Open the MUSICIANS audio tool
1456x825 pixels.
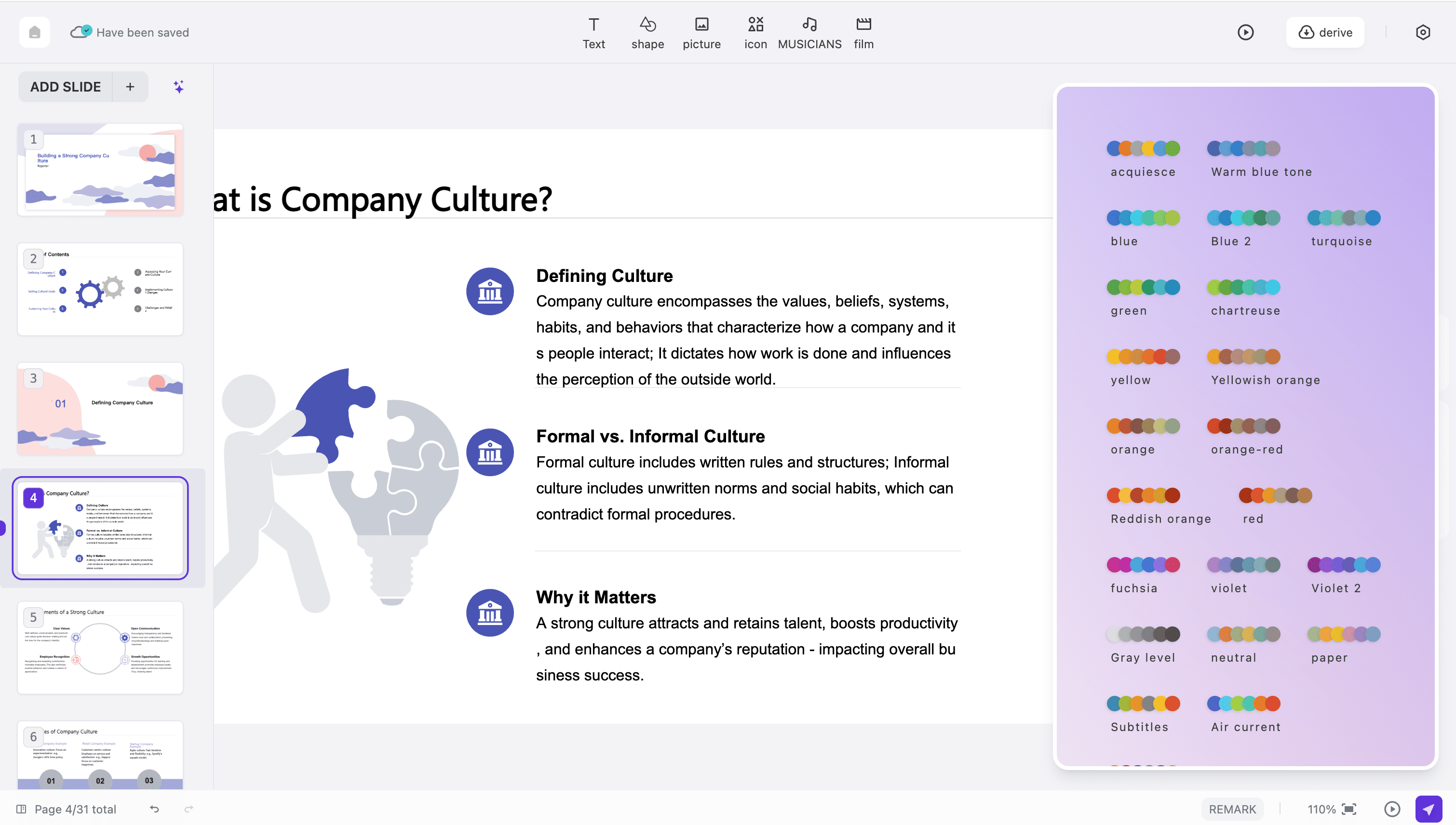click(809, 32)
